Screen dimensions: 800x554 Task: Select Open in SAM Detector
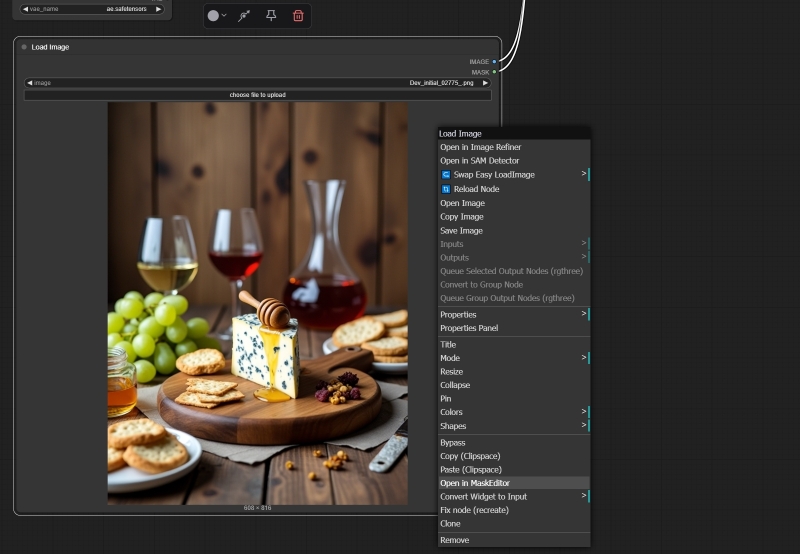pyautogui.click(x=479, y=161)
